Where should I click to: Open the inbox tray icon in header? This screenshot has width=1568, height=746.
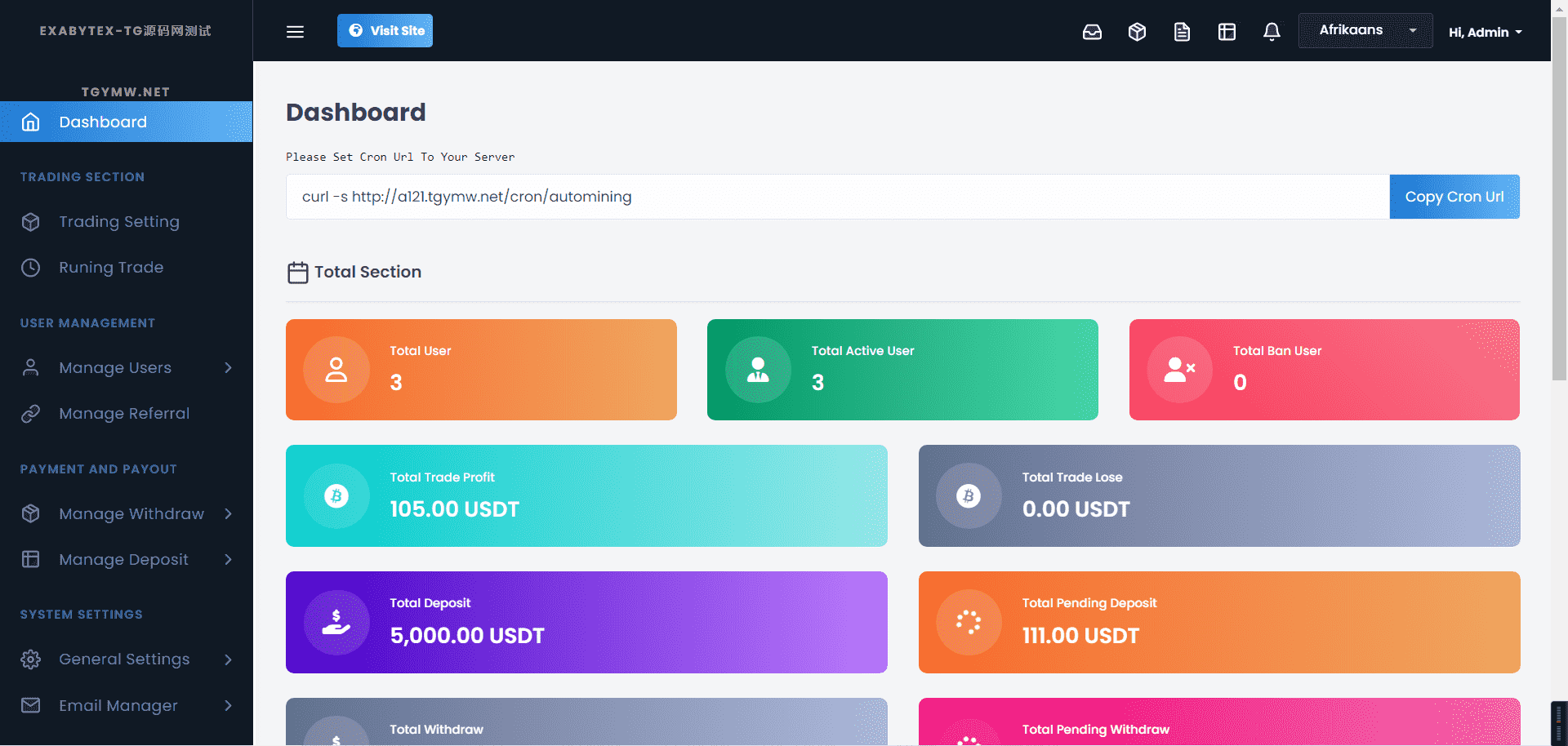pos(1092,32)
